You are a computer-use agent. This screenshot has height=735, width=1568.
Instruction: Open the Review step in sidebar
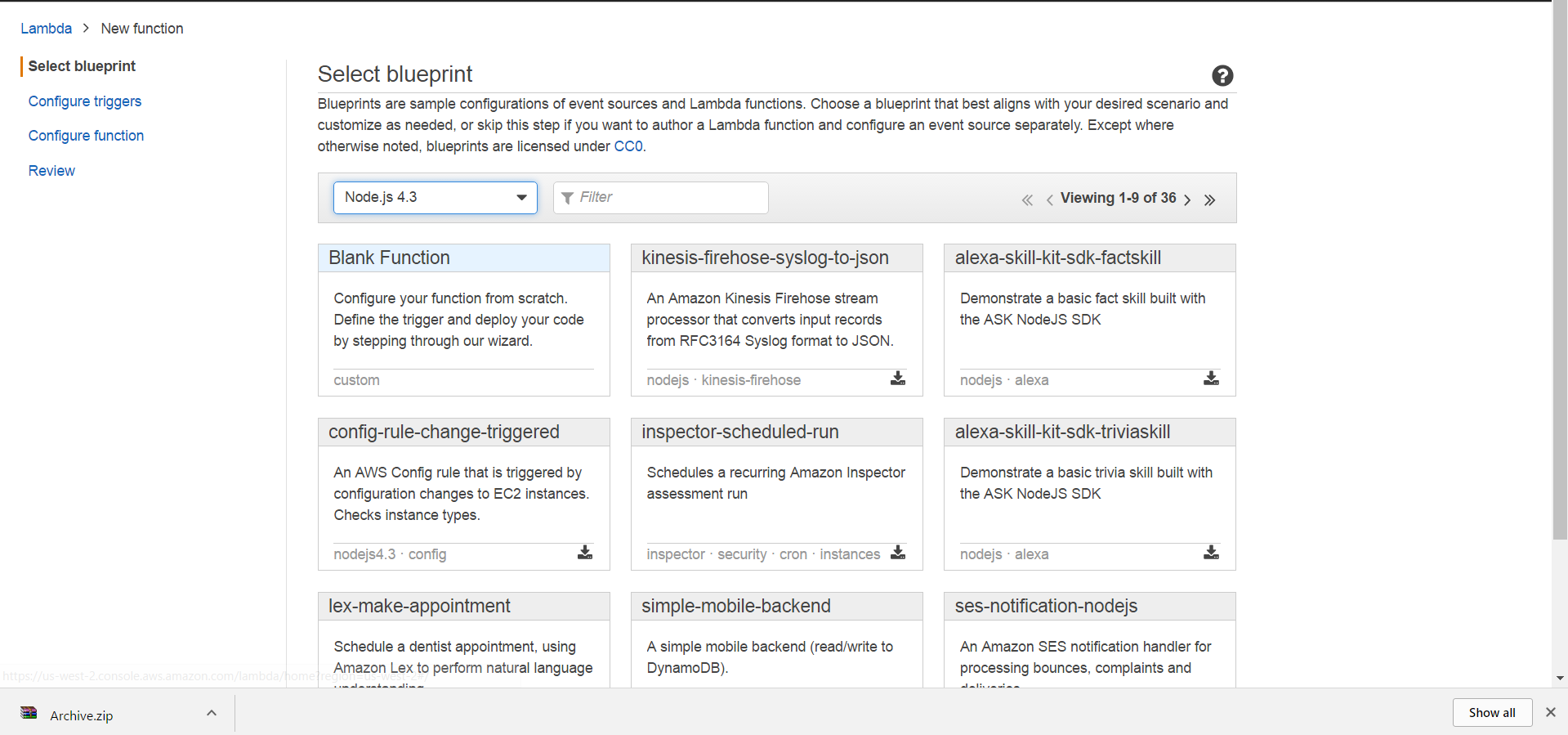click(51, 171)
